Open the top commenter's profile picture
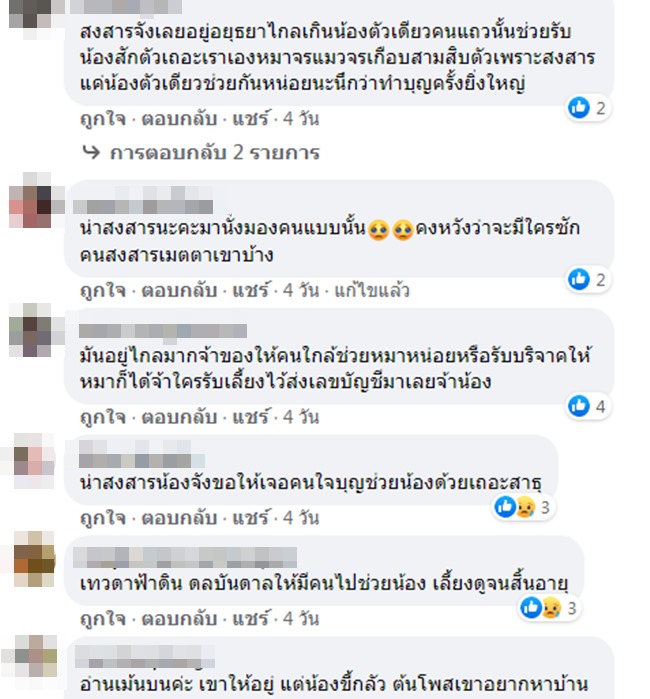This screenshot has height=699, width=650. pos(30,13)
